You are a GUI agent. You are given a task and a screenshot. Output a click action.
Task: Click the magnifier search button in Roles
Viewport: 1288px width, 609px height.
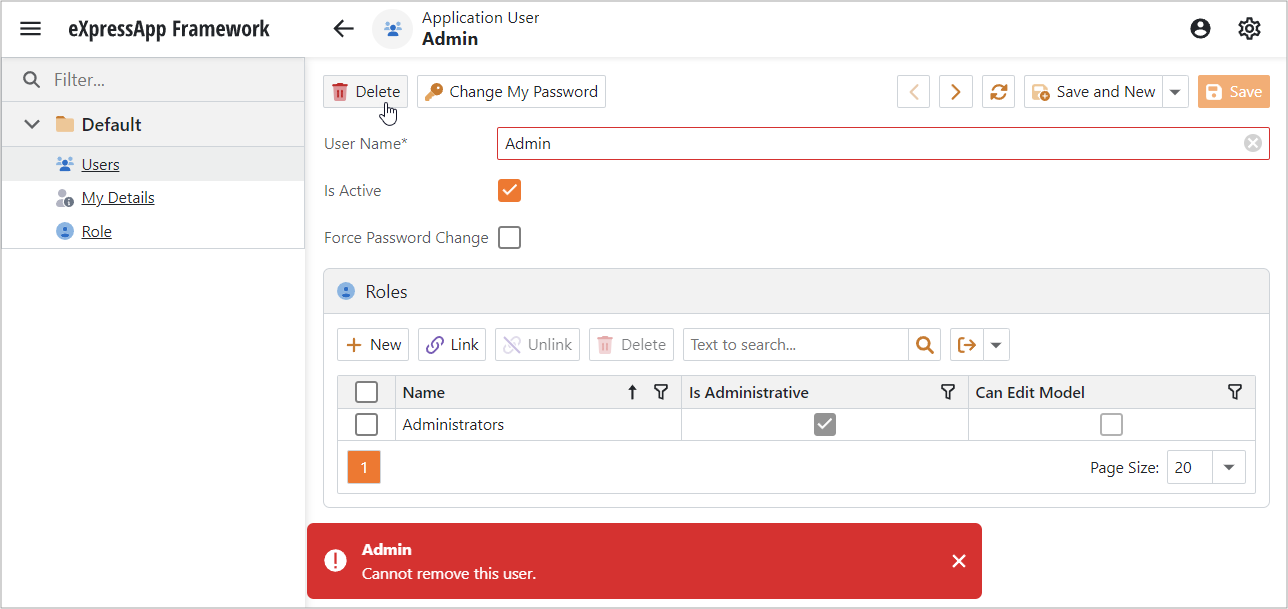pos(925,344)
